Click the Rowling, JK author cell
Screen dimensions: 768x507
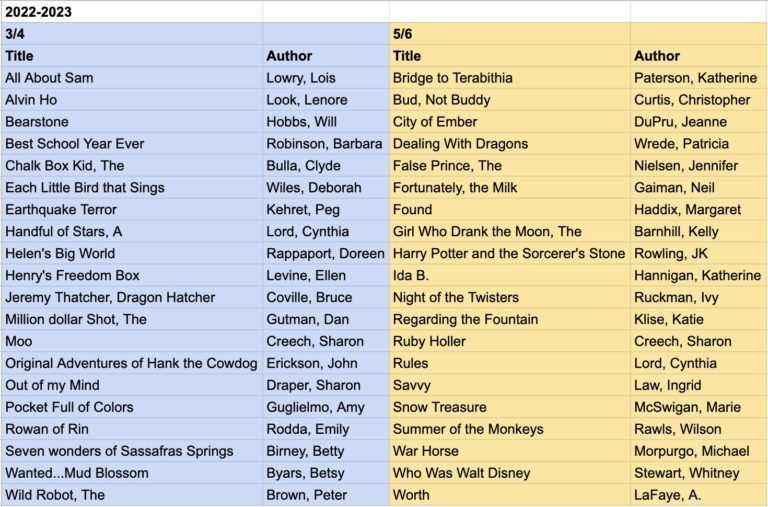[x=699, y=253]
